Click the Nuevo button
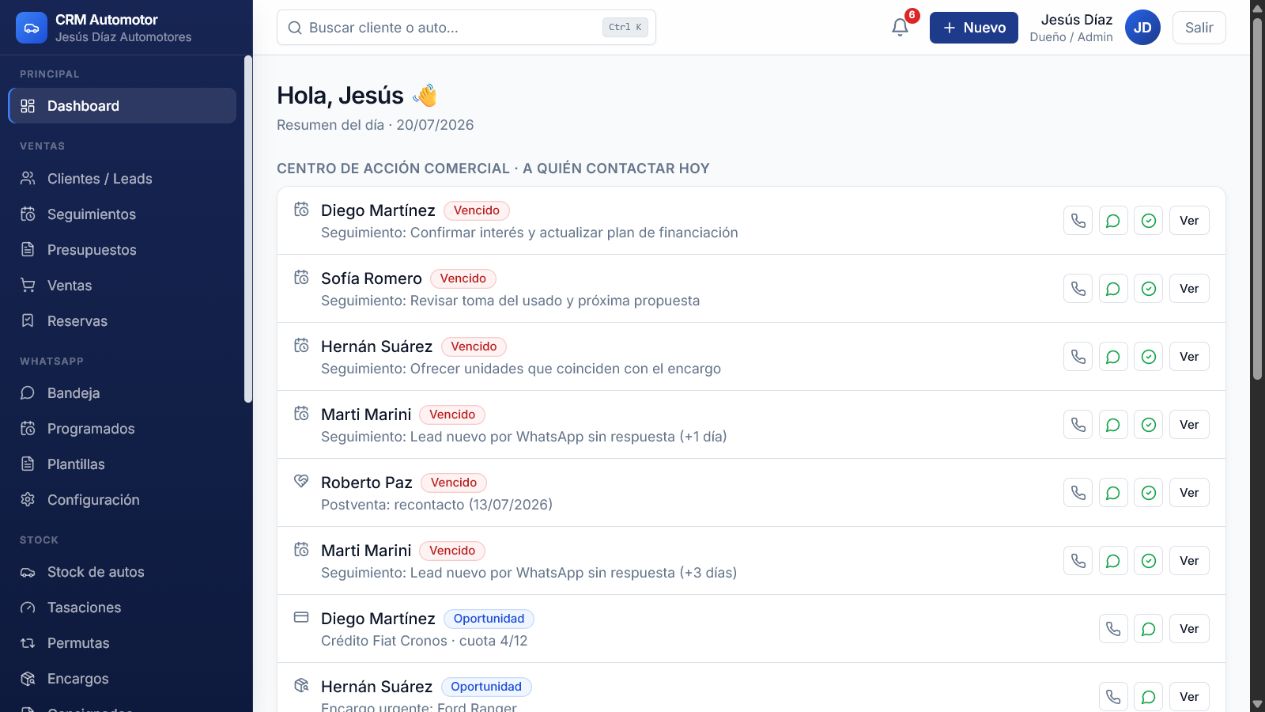This screenshot has height=712, width=1265. pos(974,28)
